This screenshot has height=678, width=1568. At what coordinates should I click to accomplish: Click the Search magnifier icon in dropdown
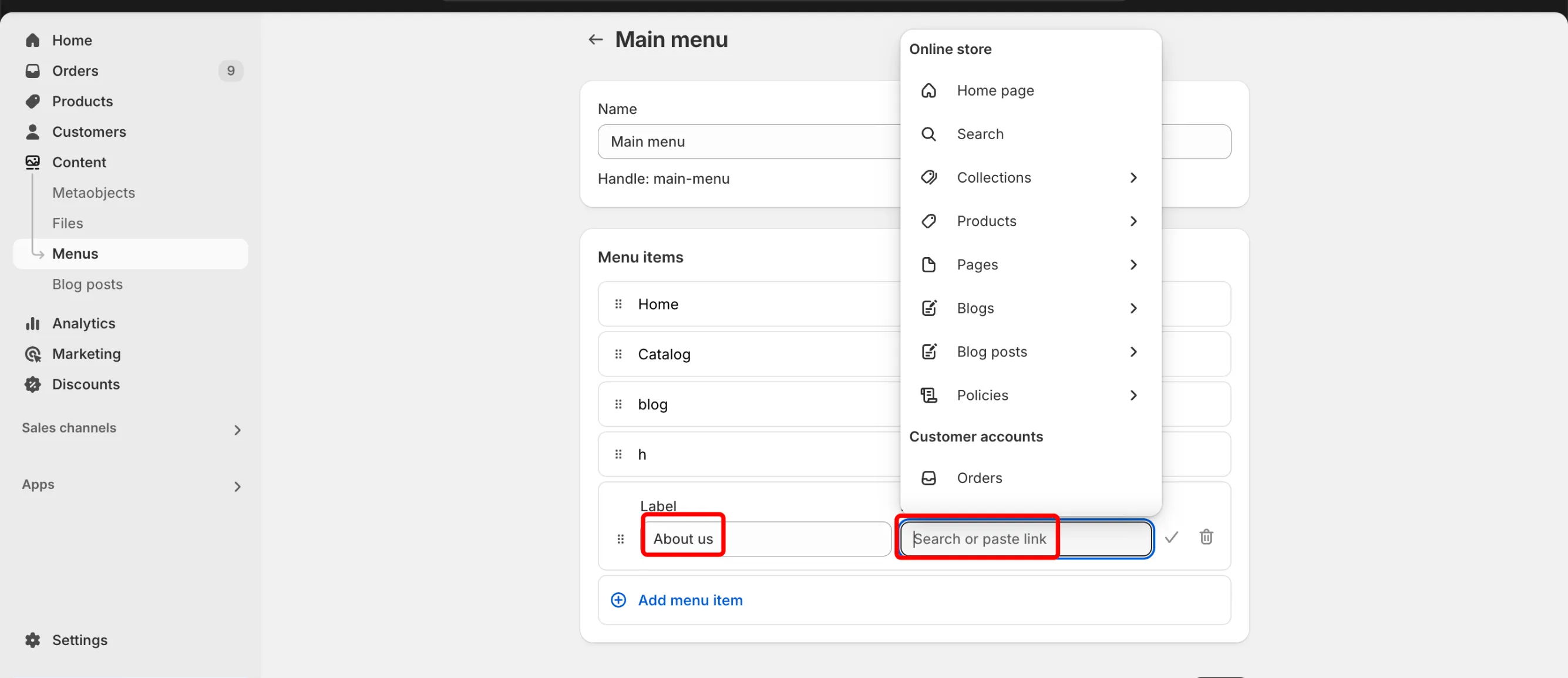point(928,134)
